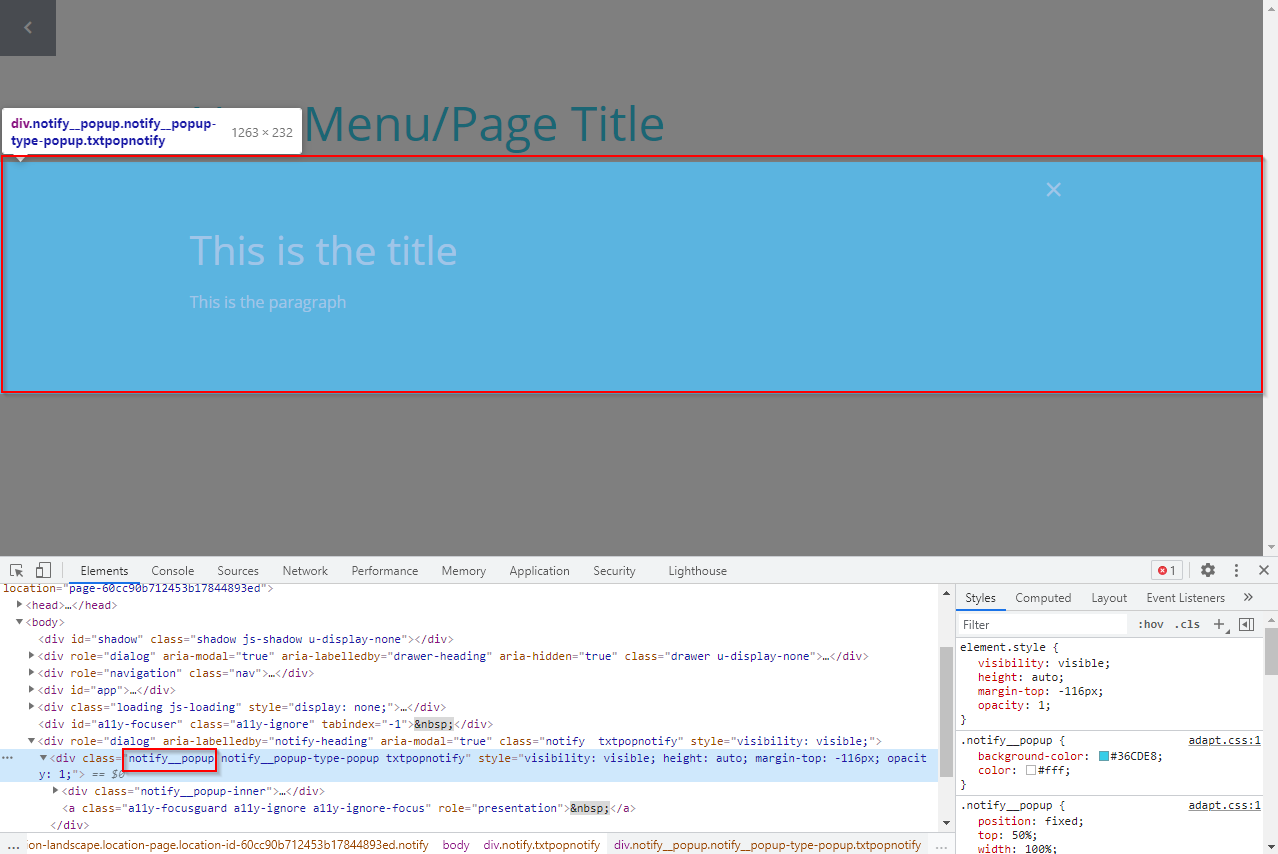Click the back arrow on the page
Image resolution: width=1278 pixels, height=854 pixels.
28,28
